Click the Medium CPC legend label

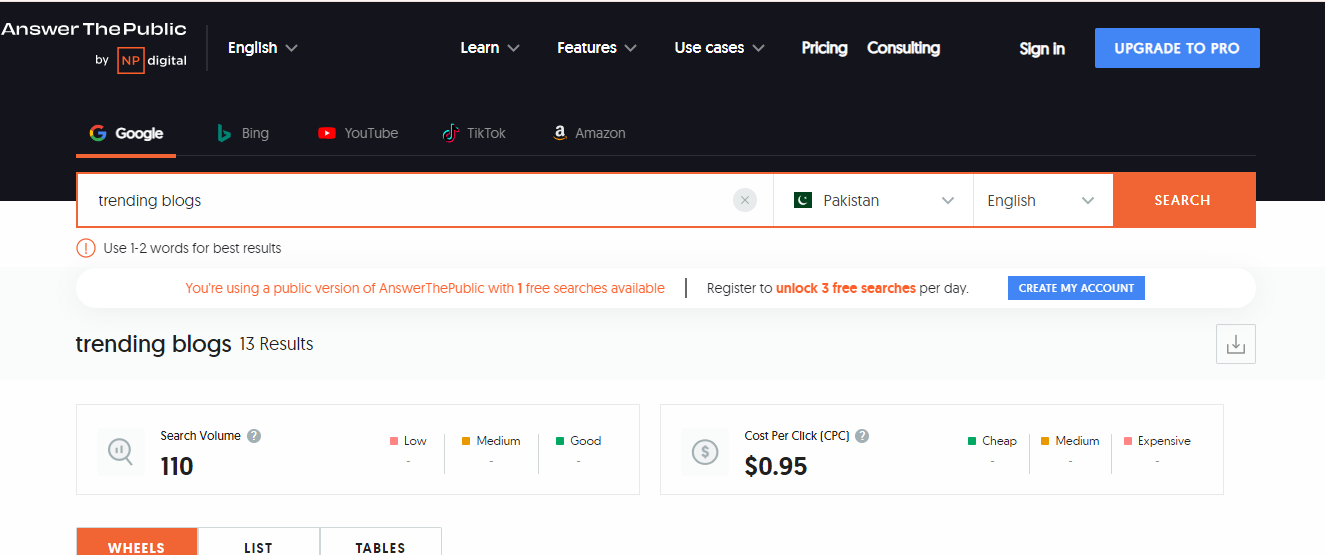coord(1077,441)
